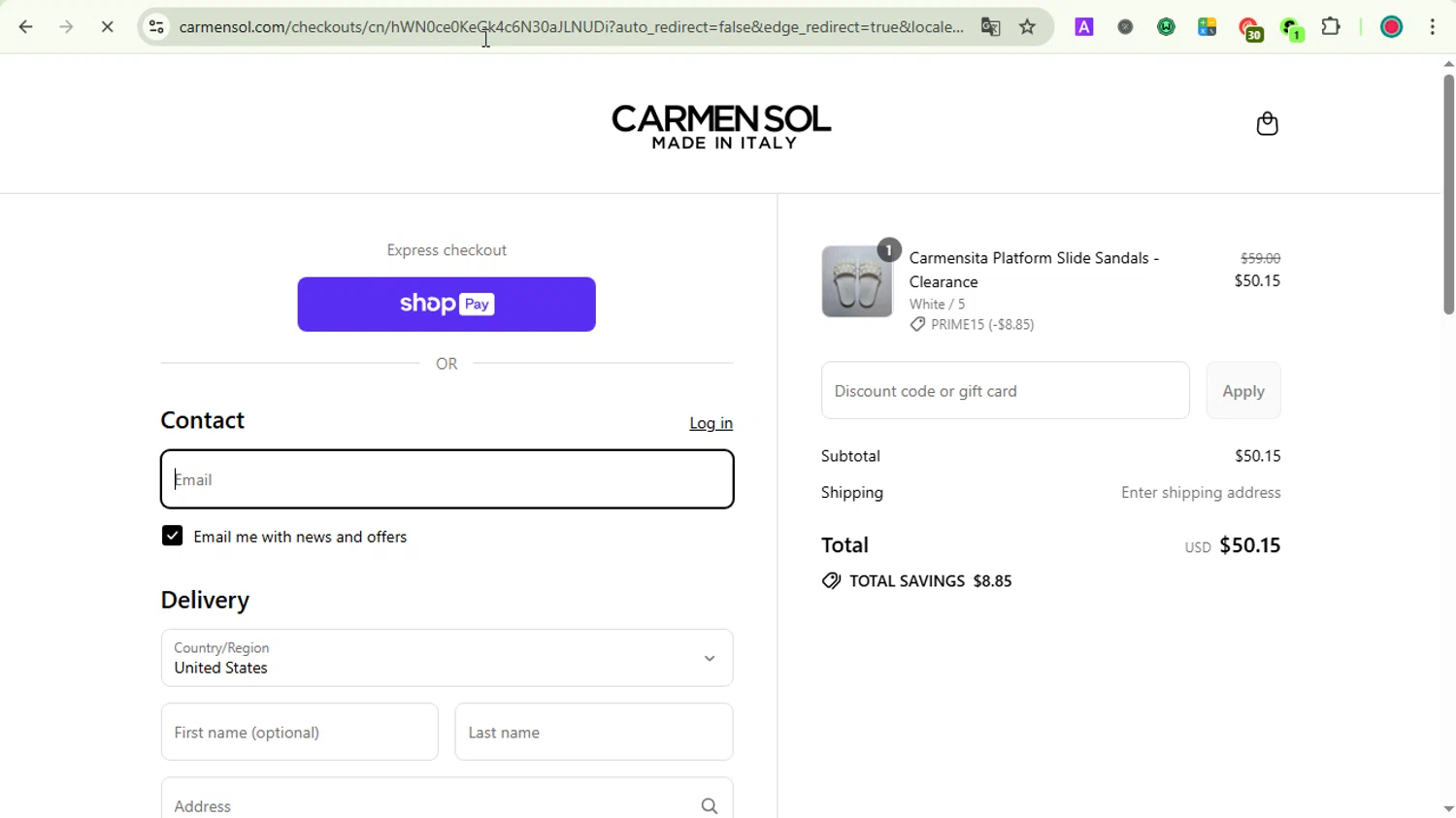Apply the discount code button
This screenshot has height=818, width=1456.
click(1243, 391)
